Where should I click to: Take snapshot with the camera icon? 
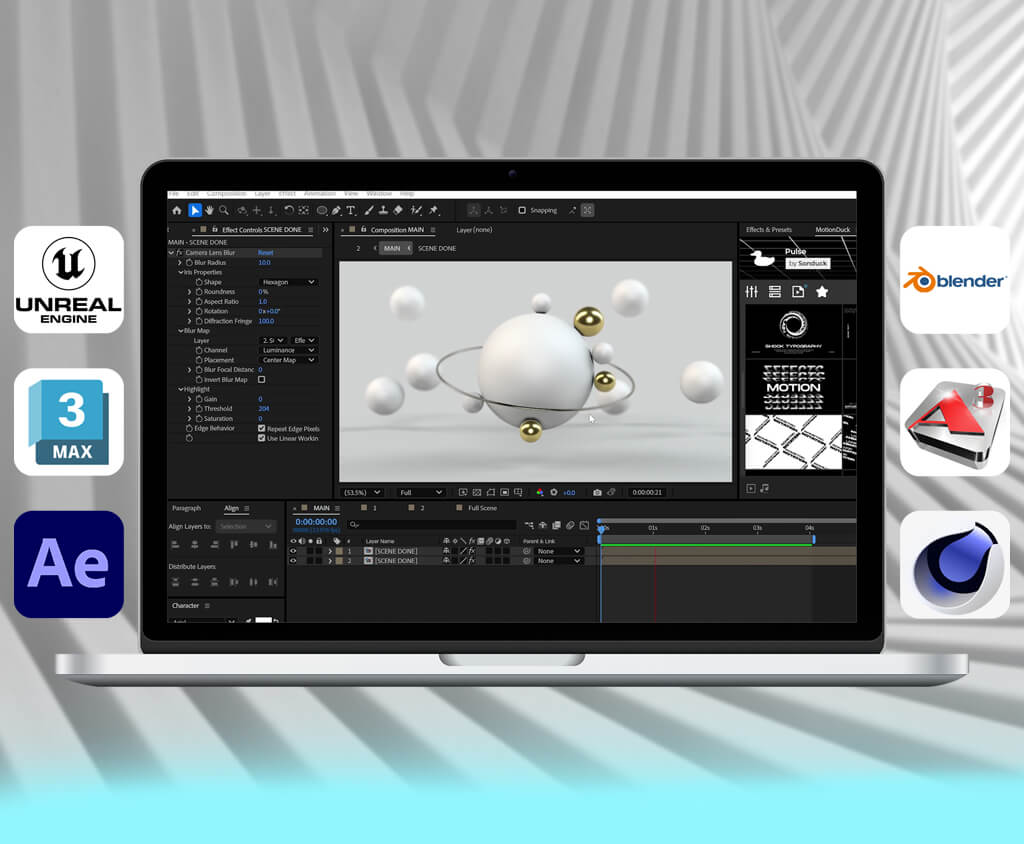tap(597, 493)
